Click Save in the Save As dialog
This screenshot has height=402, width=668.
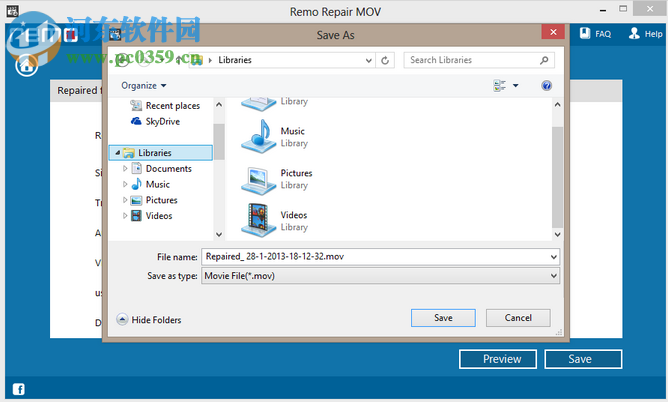point(443,318)
